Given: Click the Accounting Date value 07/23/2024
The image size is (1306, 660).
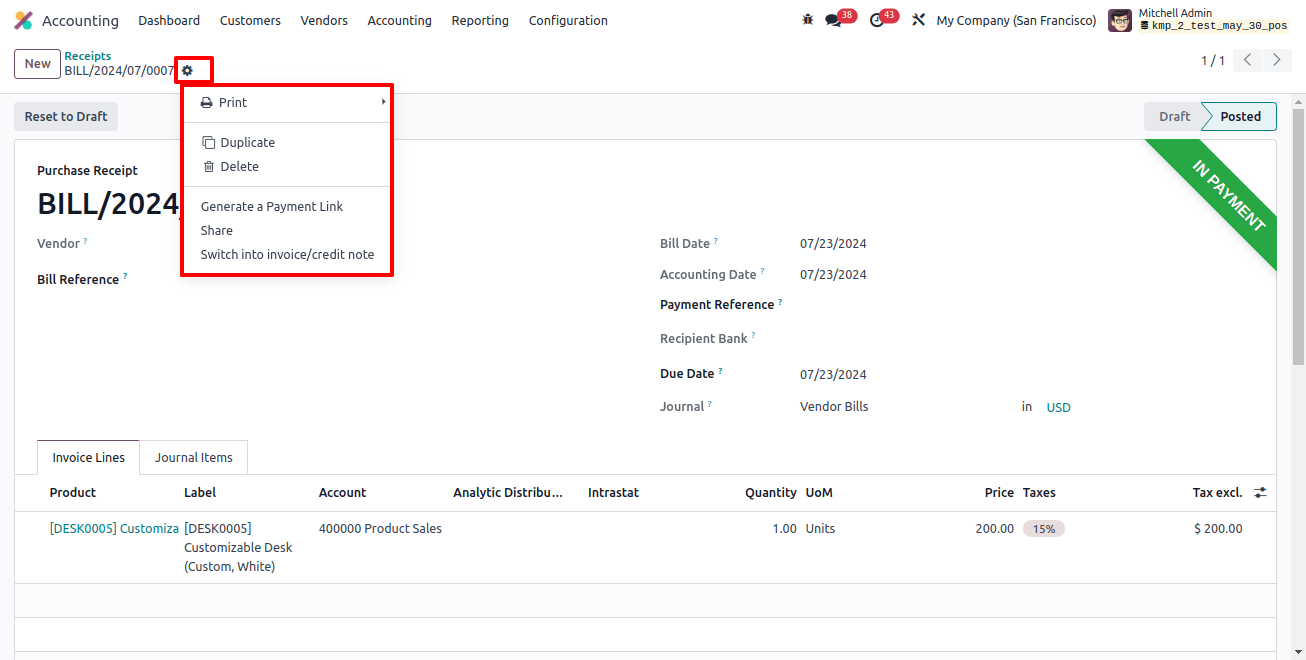Looking at the screenshot, I should point(833,274).
